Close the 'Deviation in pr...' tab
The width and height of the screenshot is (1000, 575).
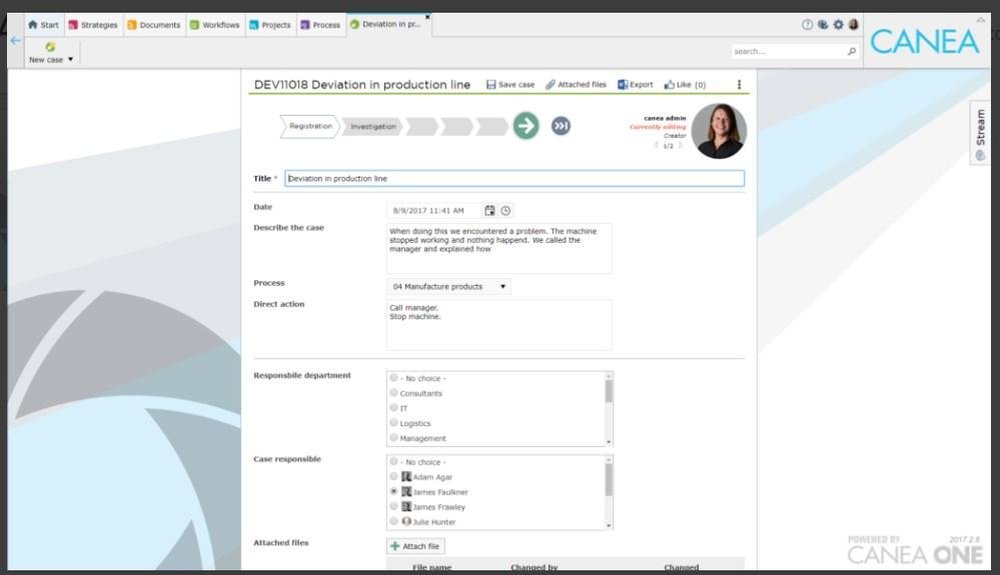coord(427,17)
